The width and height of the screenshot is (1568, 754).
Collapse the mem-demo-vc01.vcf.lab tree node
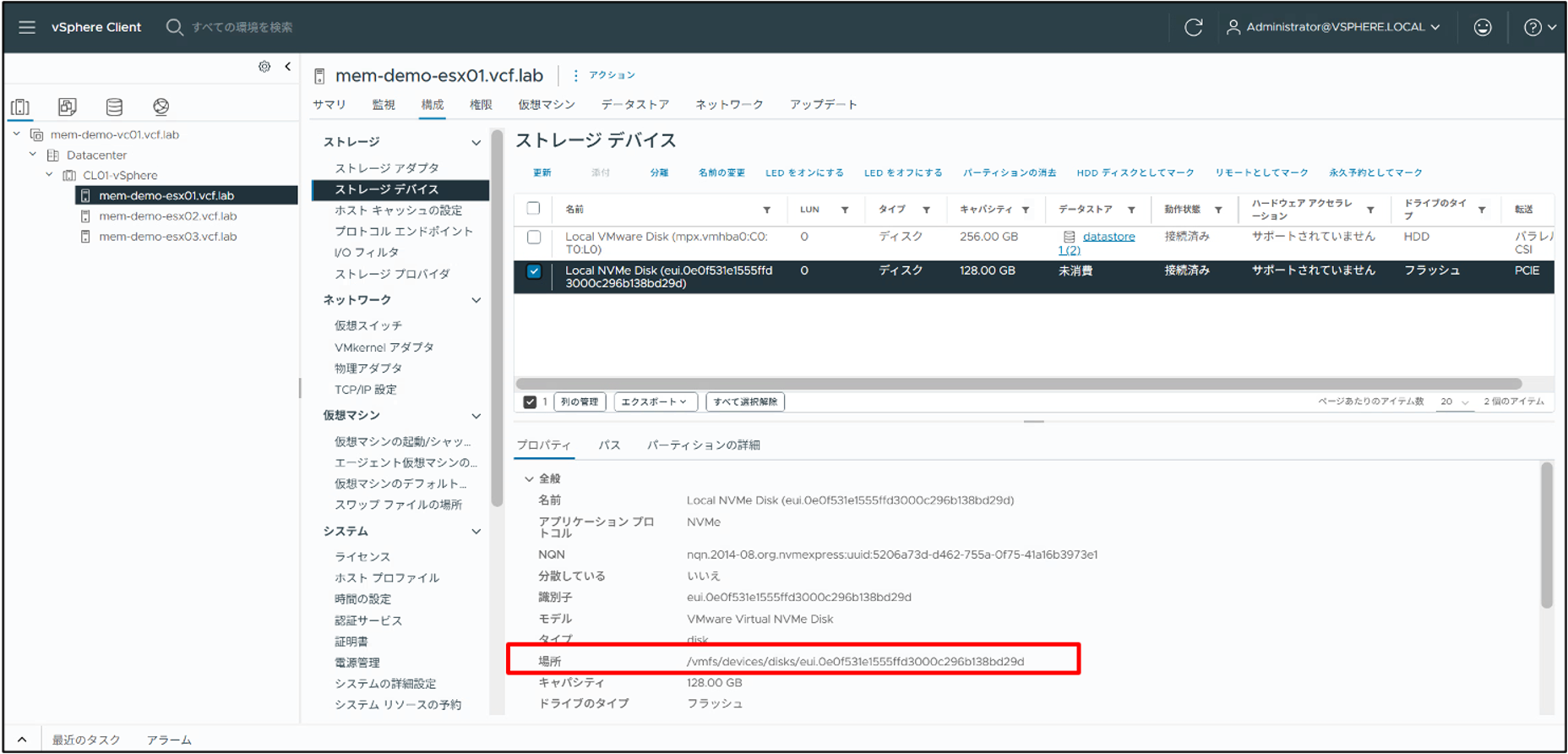coord(16,134)
